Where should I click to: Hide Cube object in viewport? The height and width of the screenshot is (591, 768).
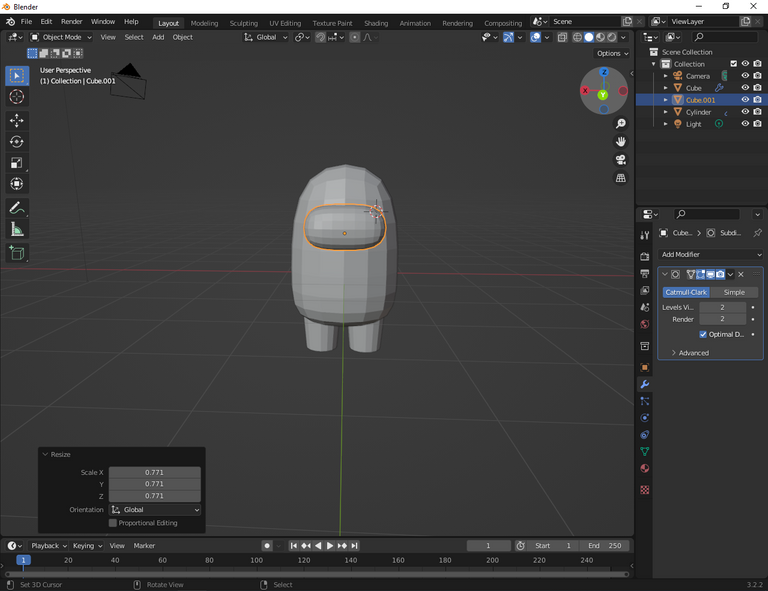click(x=745, y=88)
